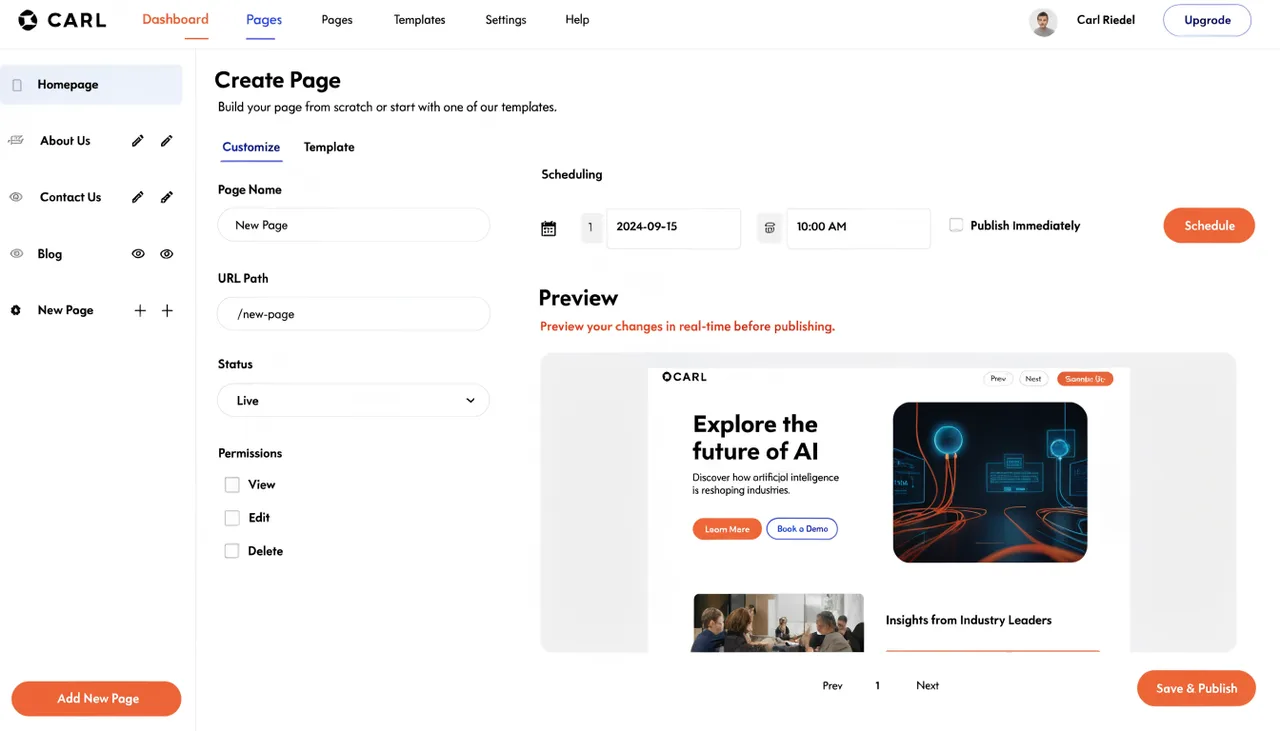Click the Learn More button in preview

coord(727,529)
